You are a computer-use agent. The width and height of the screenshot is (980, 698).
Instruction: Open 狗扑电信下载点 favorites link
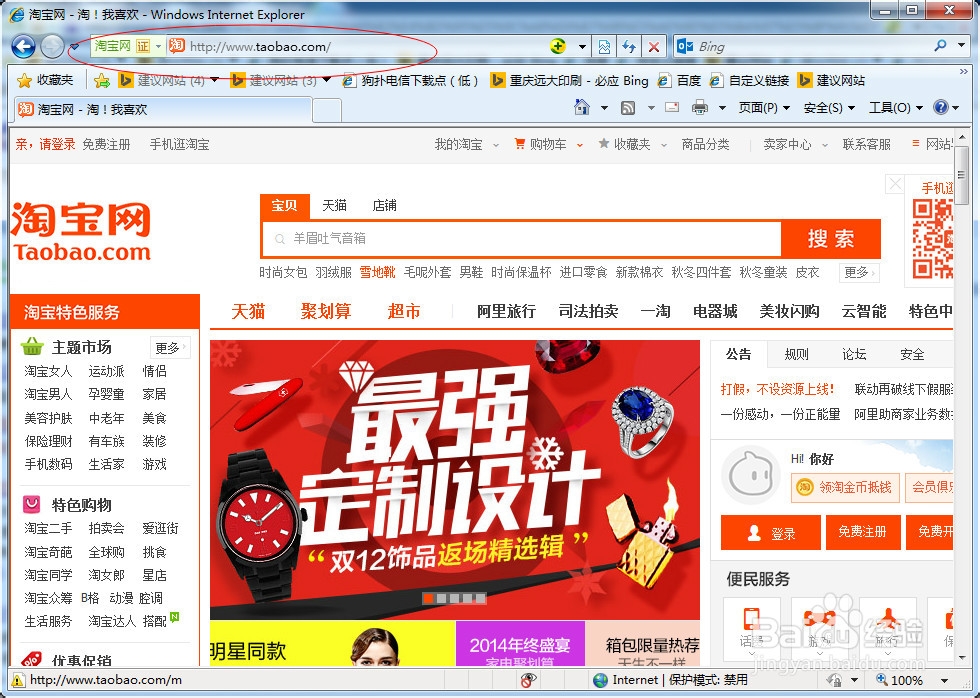411,81
